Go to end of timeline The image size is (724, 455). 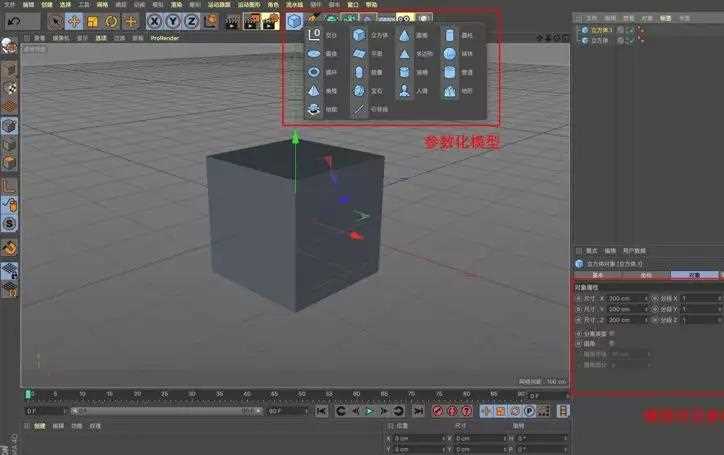click(x=418, y=411)
